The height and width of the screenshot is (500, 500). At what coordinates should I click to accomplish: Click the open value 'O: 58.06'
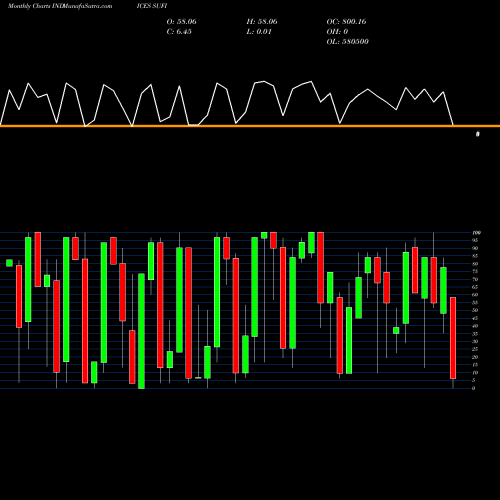(181, 22)
